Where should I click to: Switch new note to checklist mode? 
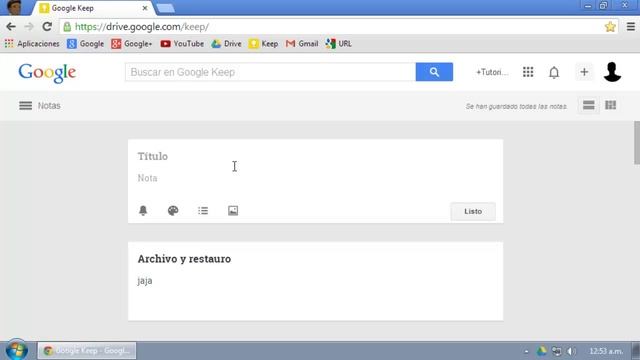pos(203,211)
